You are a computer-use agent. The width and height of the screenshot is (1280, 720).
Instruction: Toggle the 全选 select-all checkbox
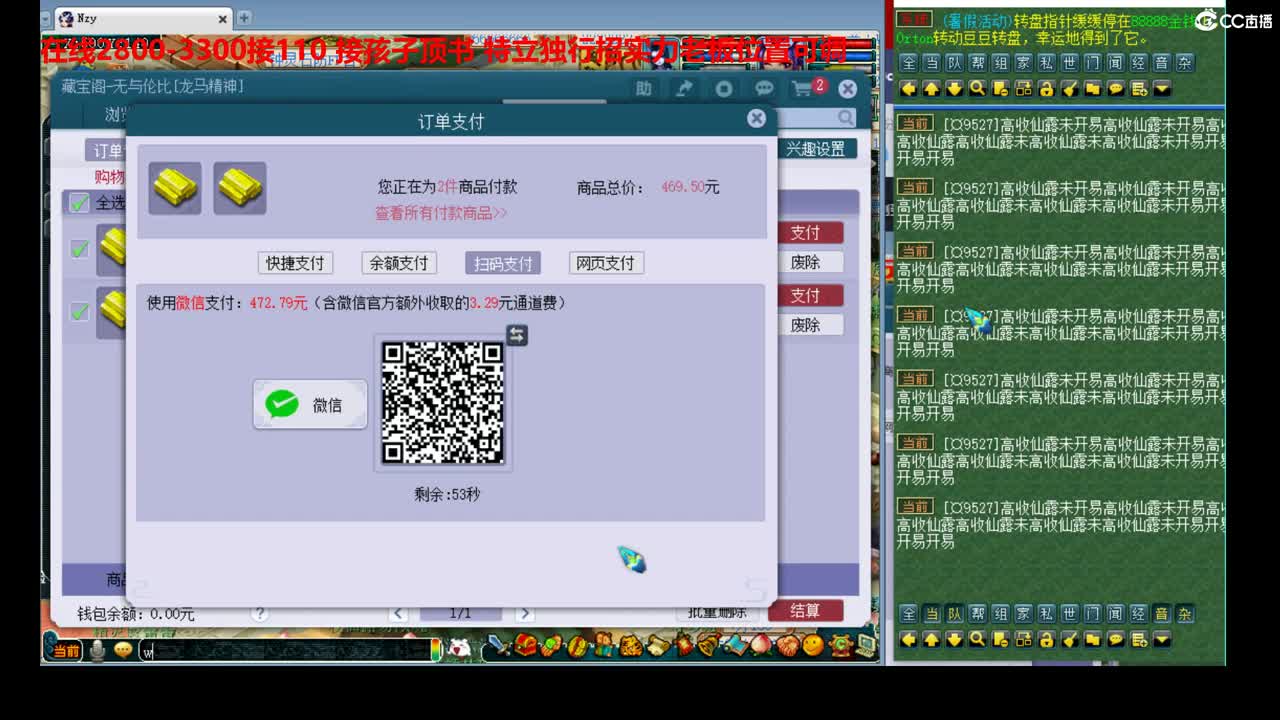tap(79, 203)
